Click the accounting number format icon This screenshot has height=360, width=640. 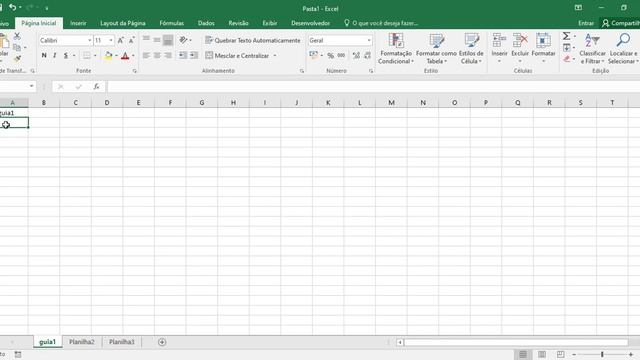[313, 56]
